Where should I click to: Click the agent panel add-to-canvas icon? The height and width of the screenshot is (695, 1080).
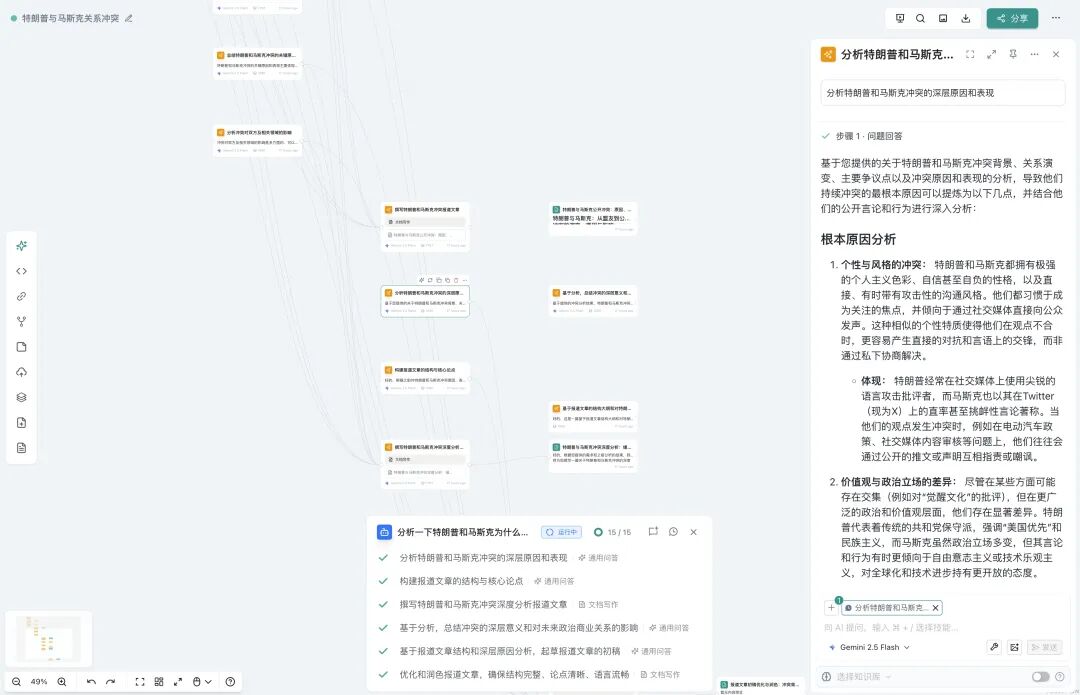click(653, 532)
